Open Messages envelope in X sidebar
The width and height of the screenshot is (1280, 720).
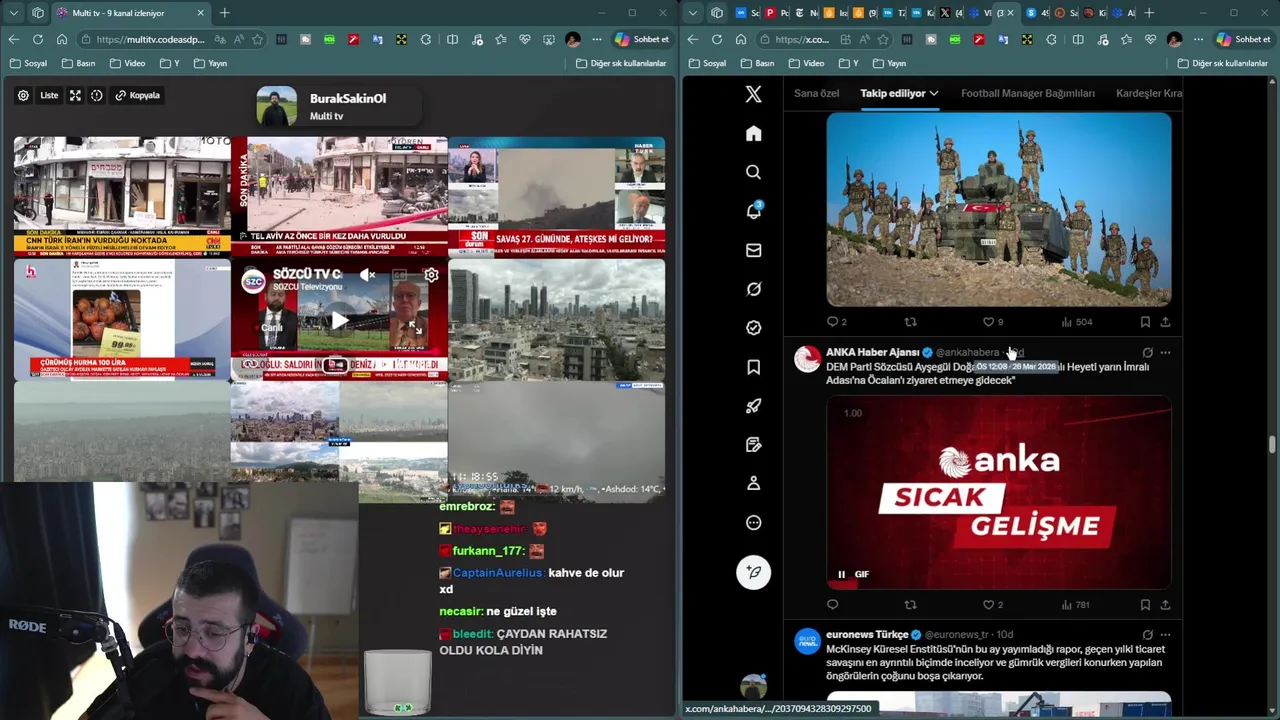(x=754, y=250)
